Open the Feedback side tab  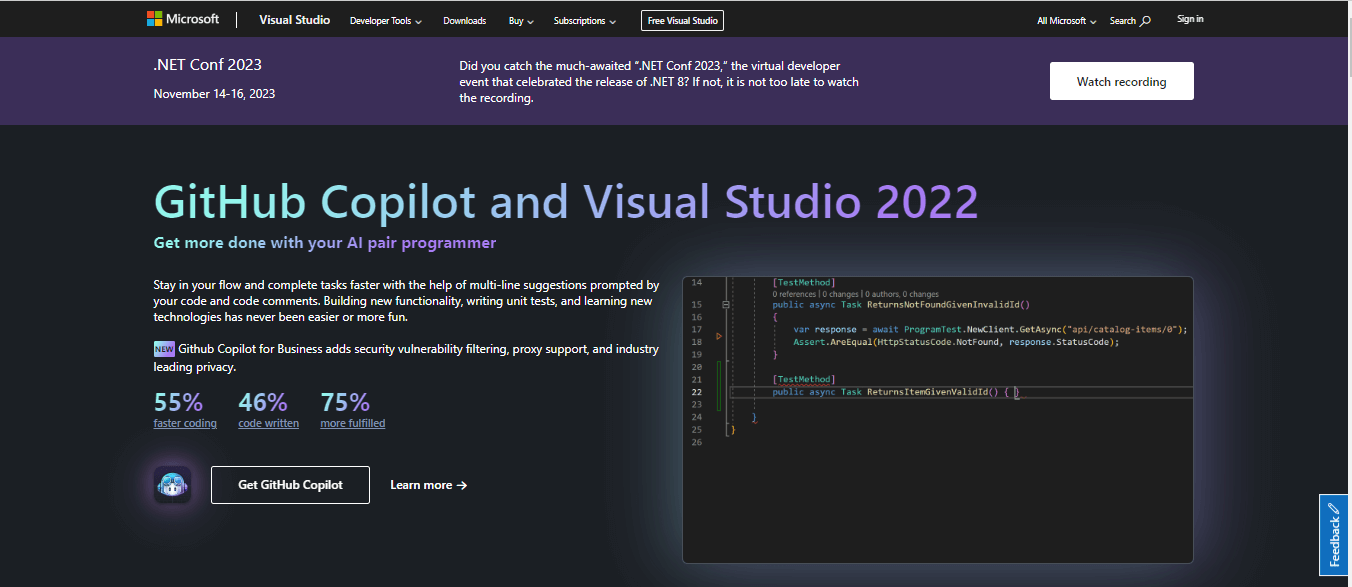(1334, 535)
